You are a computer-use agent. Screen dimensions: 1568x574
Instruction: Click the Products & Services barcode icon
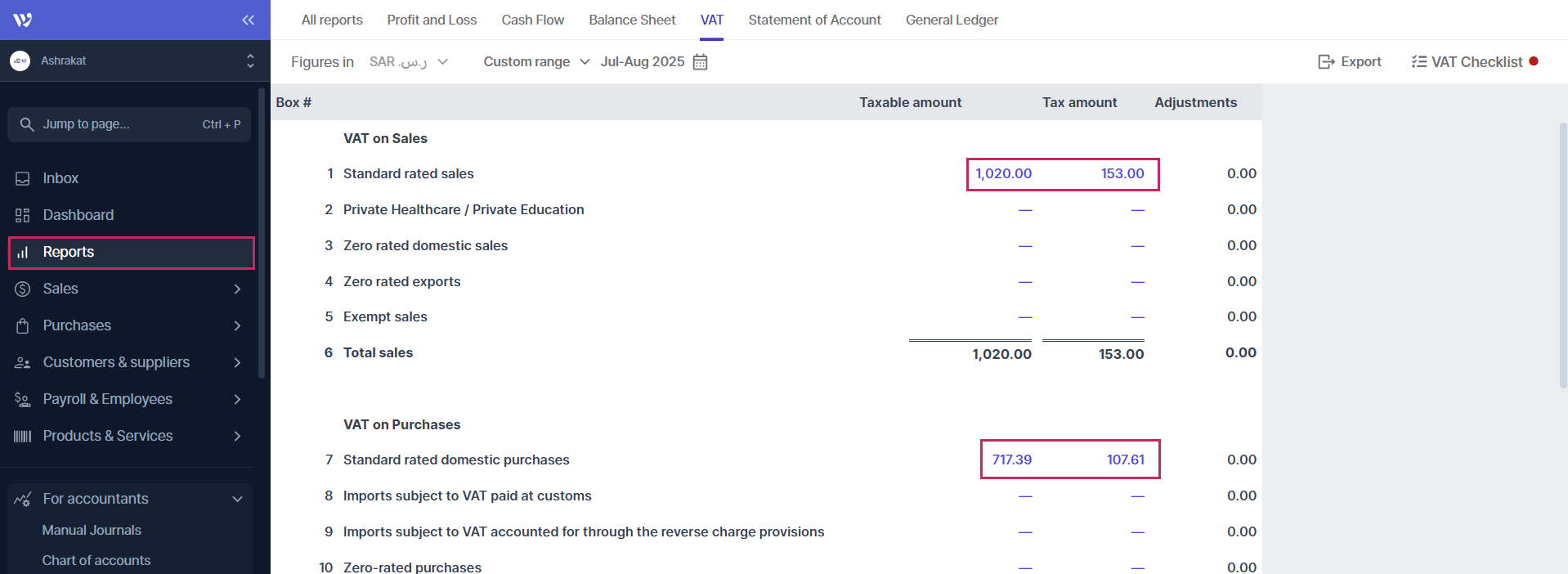(23, 436)
